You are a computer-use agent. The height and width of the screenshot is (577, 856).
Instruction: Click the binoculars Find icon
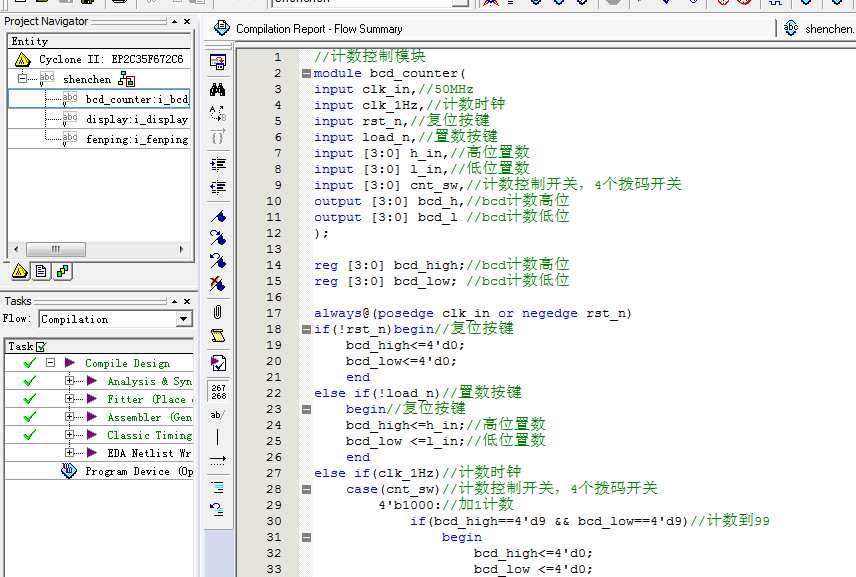pyautogui.click(x=217, y=88)
